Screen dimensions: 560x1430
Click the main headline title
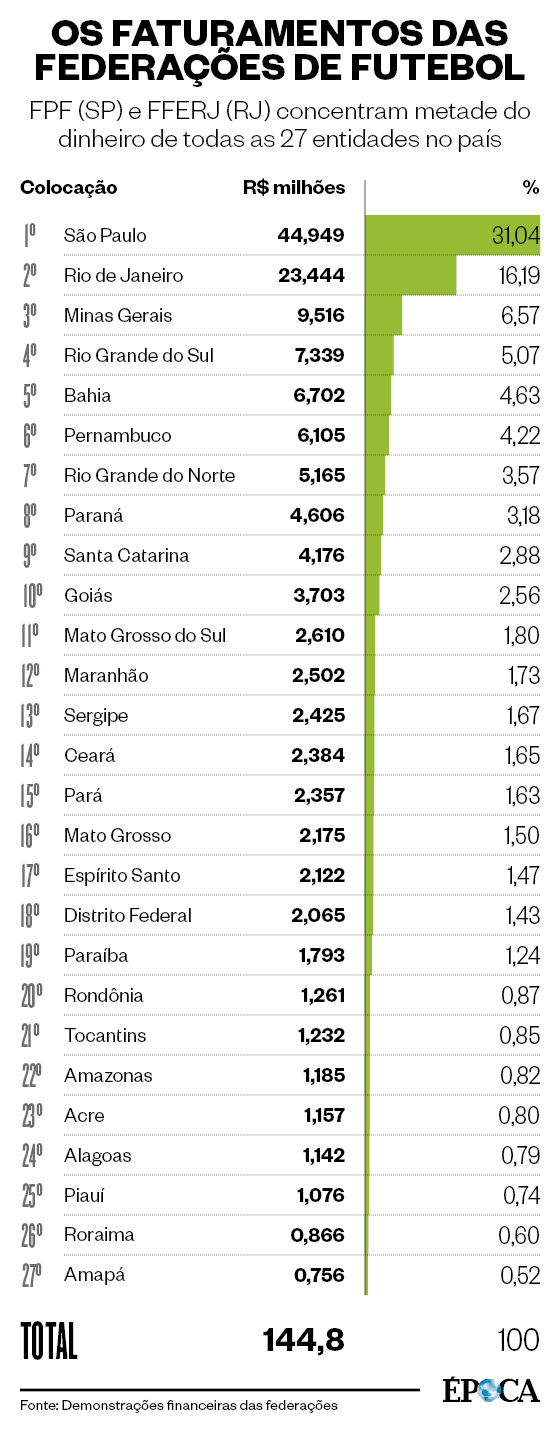[280, 51]
